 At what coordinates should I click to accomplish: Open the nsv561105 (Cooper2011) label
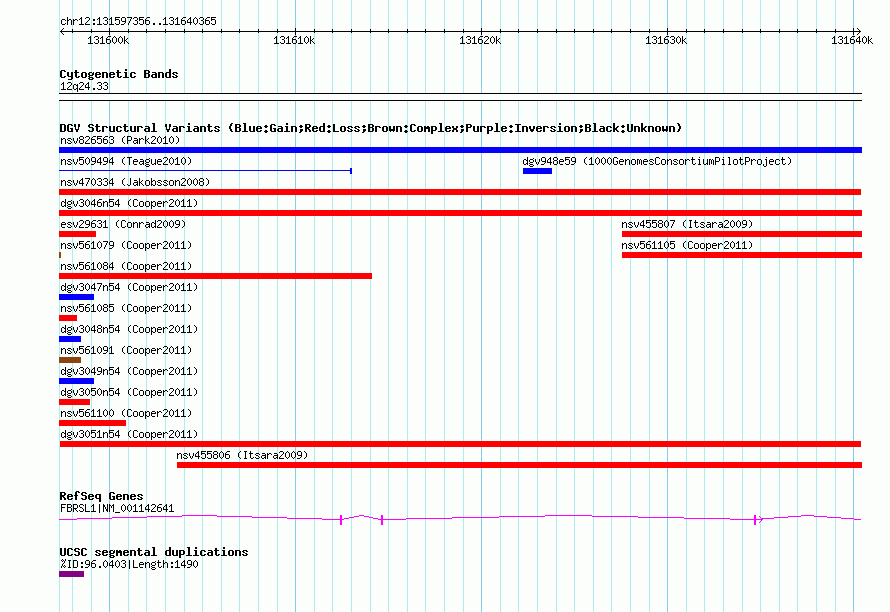click(x=687, y=245)
